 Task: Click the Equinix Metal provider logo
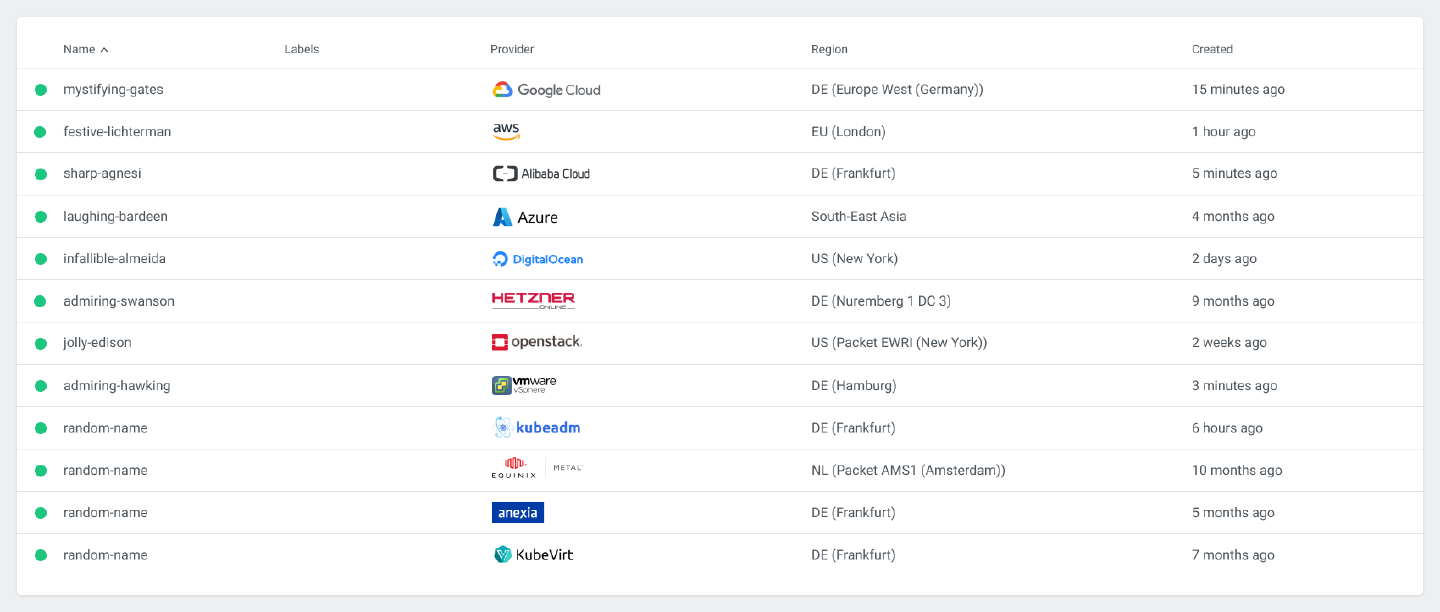click(537, 470)
